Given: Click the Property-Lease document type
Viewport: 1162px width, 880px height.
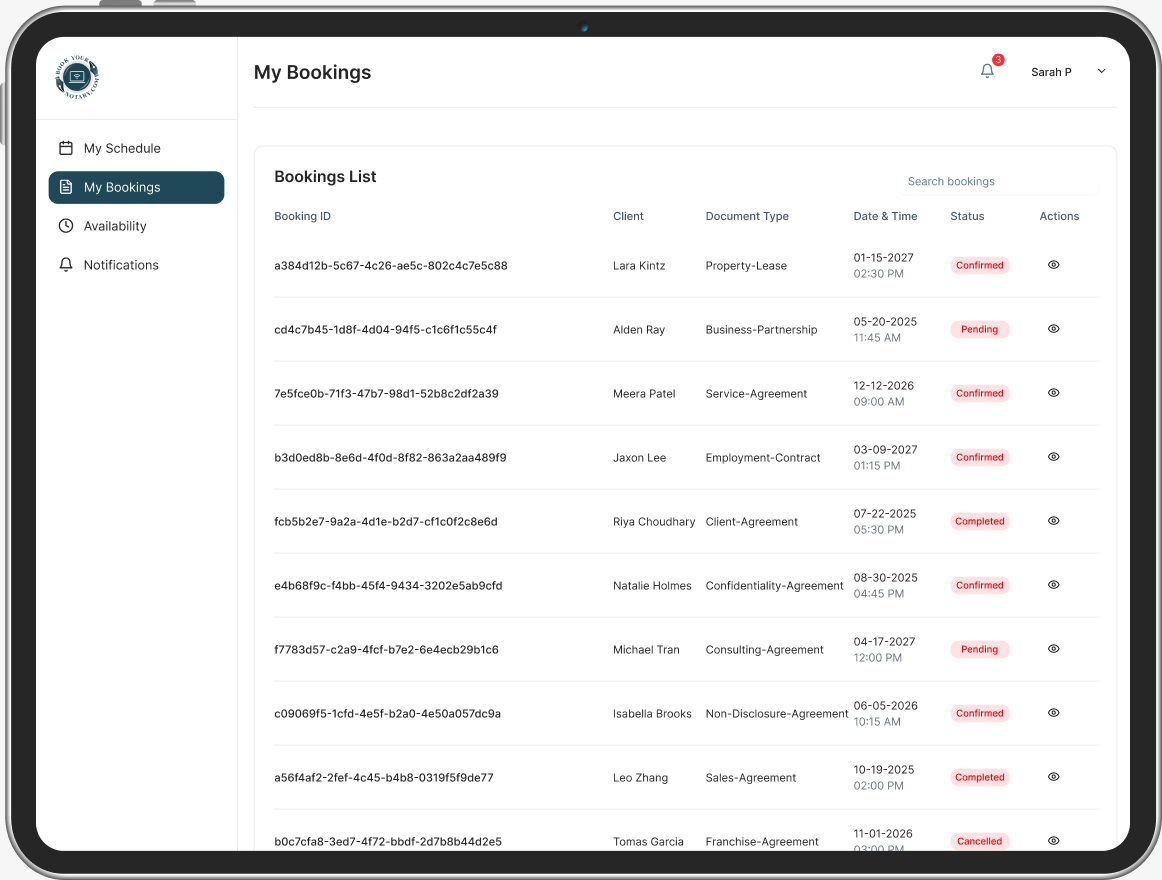Looking at the screenshot, I should pos(746,265).
